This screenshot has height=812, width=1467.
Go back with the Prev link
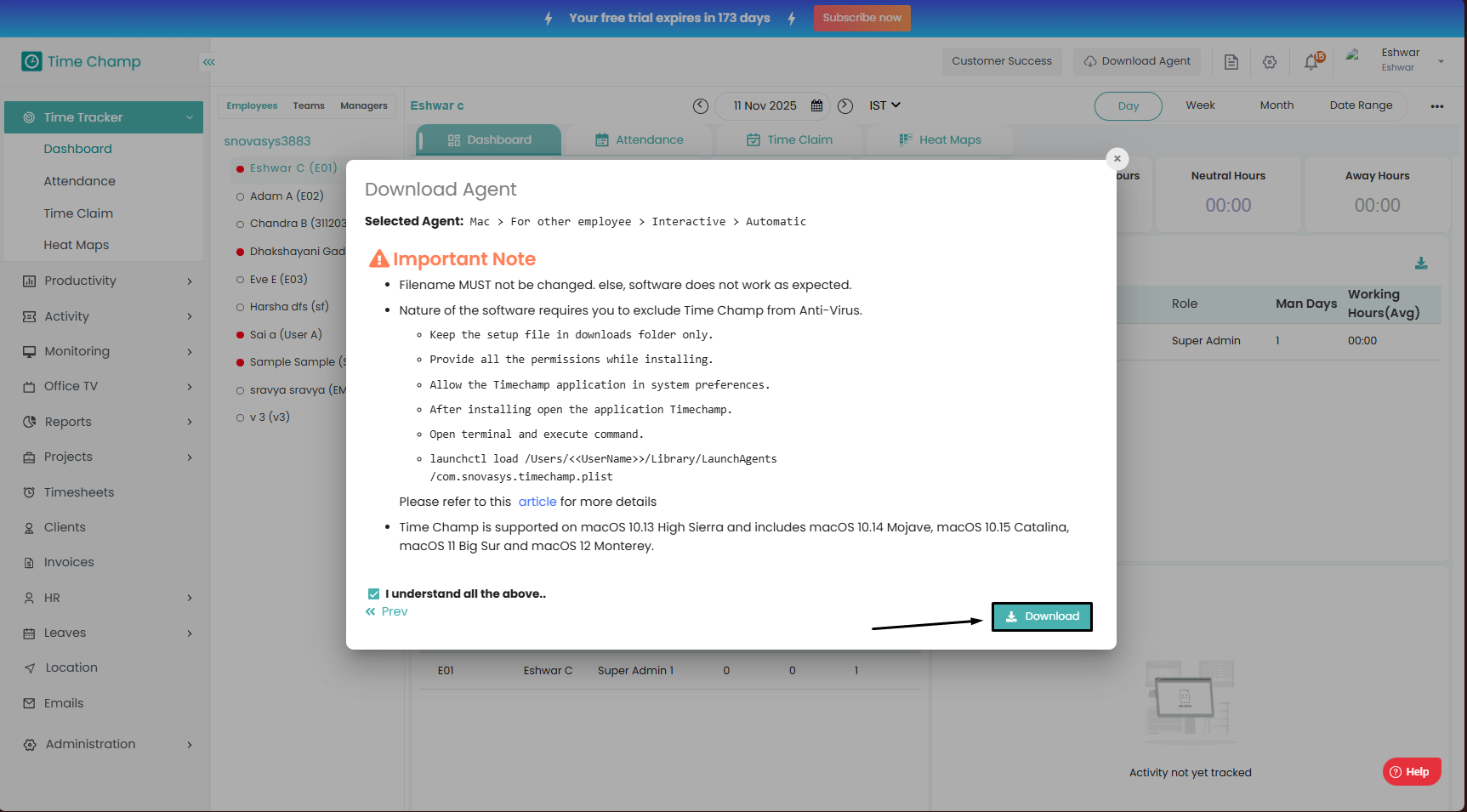point(387,611)
